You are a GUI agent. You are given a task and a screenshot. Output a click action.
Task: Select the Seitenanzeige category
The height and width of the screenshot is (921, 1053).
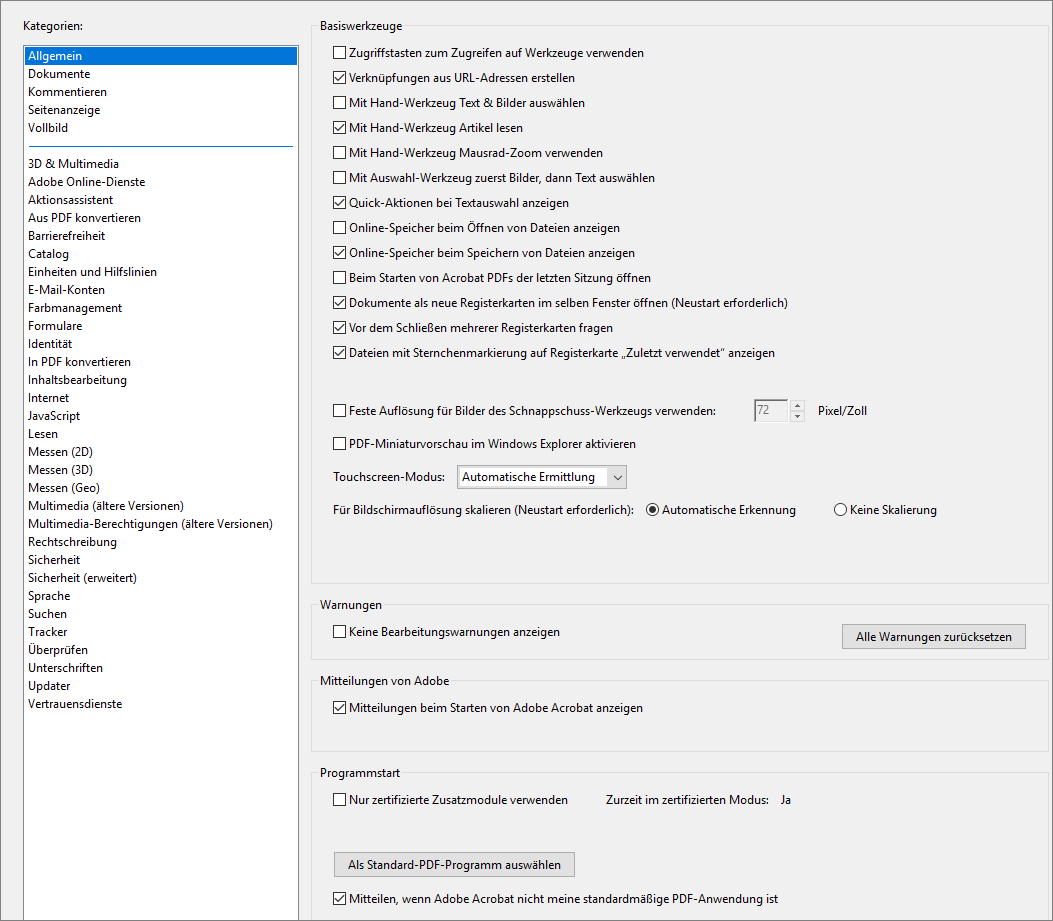pos(64,110)
